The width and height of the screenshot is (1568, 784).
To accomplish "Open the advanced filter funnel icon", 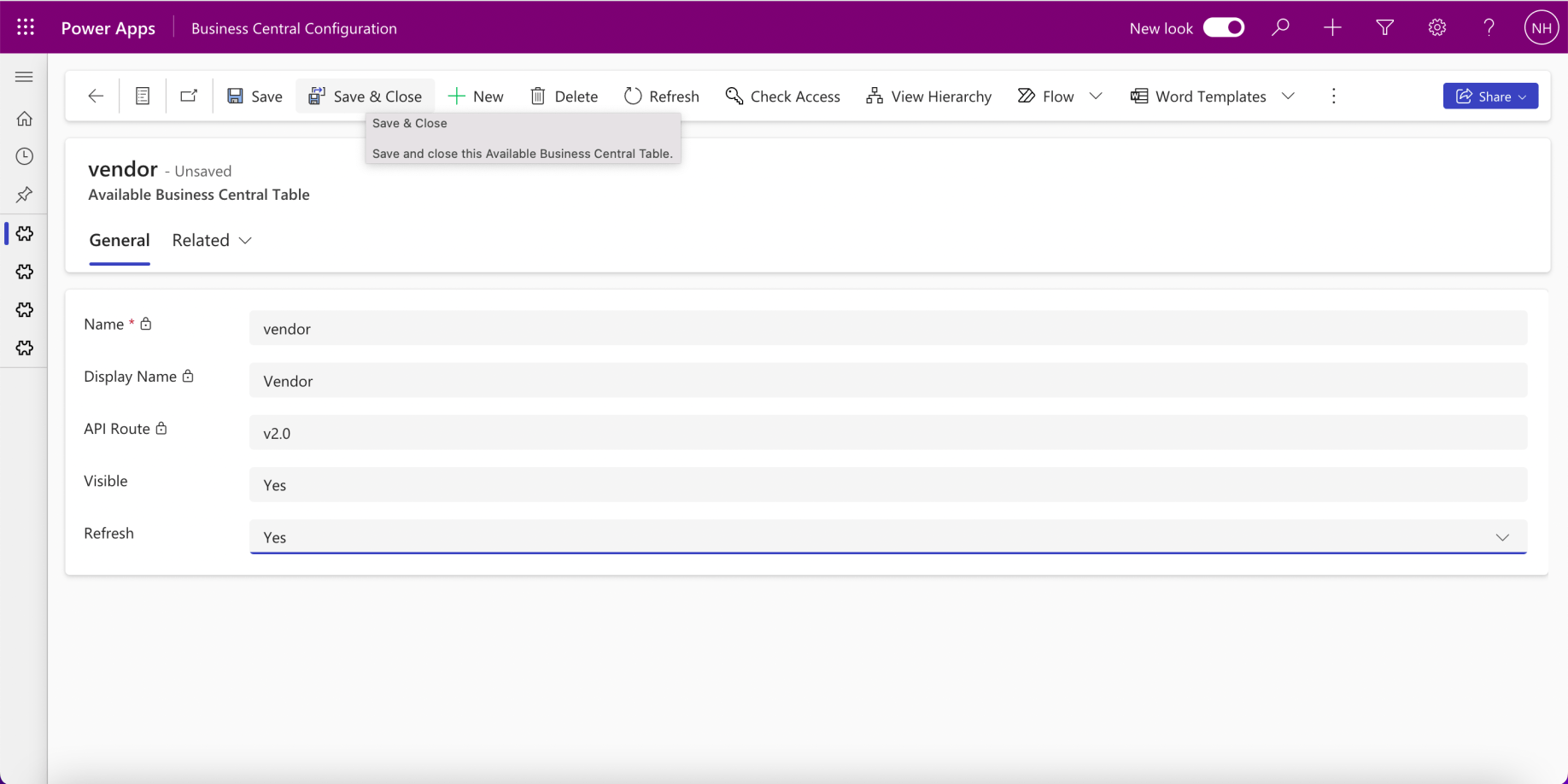I will pyautogui.click(x=1384, y=27).
